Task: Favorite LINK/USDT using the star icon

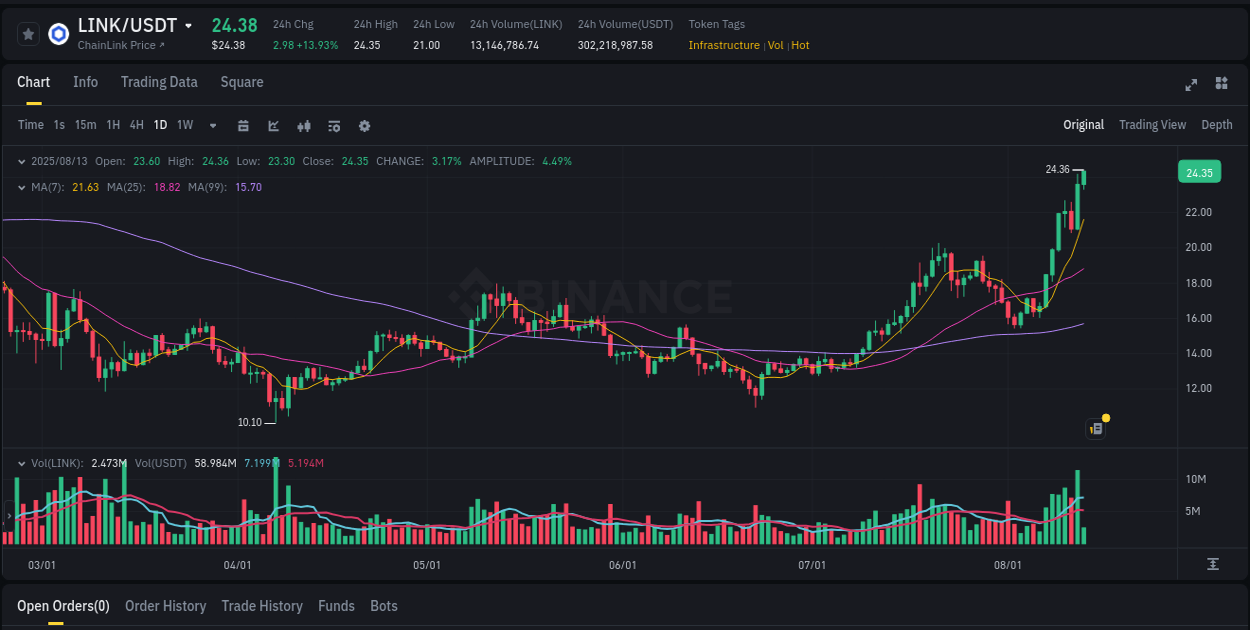Action: [x=28, y=33]
